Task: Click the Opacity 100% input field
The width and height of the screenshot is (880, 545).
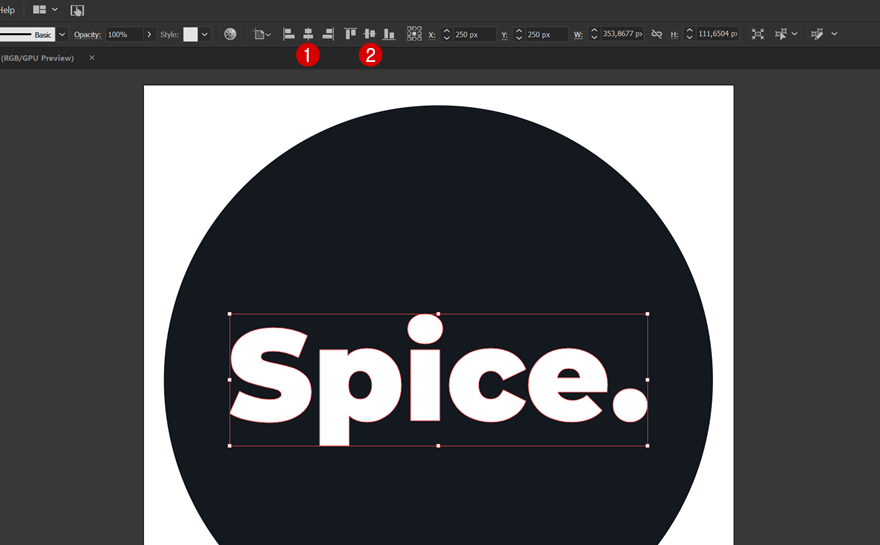Action: pyautogui.click(x=124, y=34)
